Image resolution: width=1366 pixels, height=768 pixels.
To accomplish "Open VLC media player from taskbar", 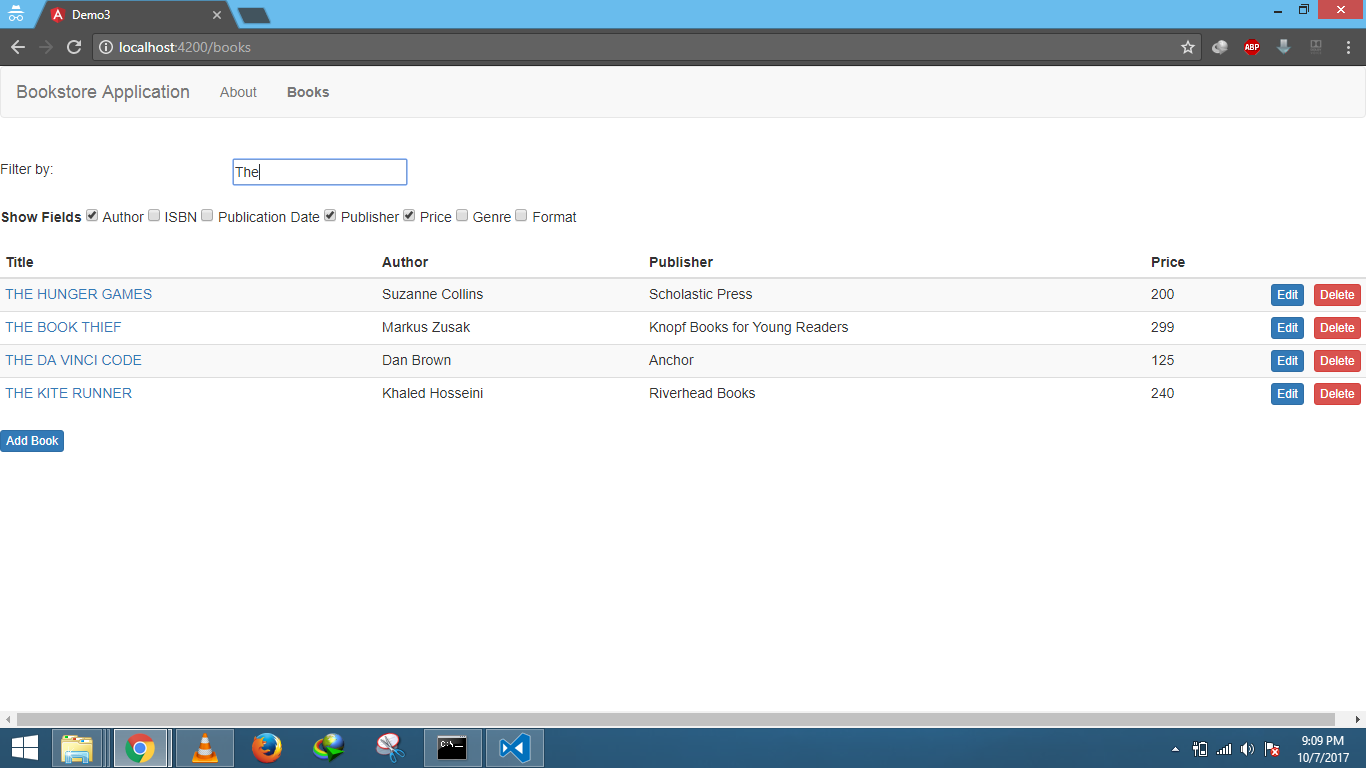I will (205, 748).
